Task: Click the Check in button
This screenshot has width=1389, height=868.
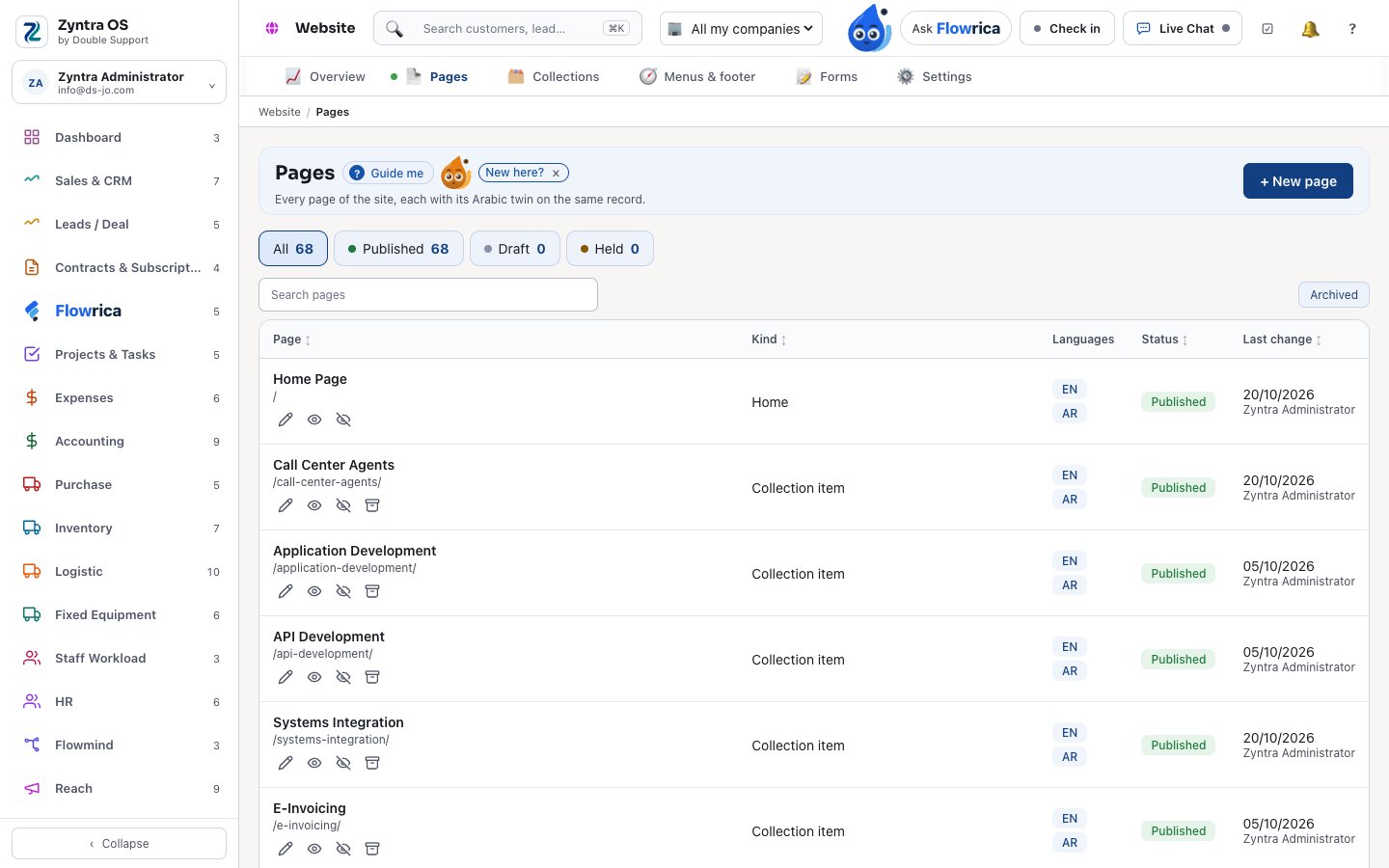Action: 1067,29
